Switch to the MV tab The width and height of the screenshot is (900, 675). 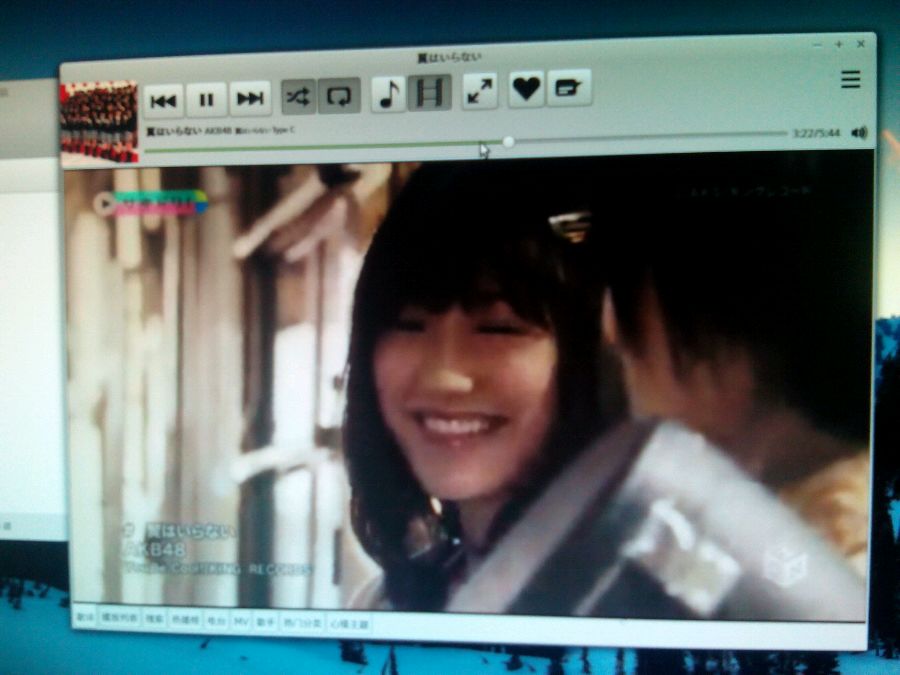(241, 622)
